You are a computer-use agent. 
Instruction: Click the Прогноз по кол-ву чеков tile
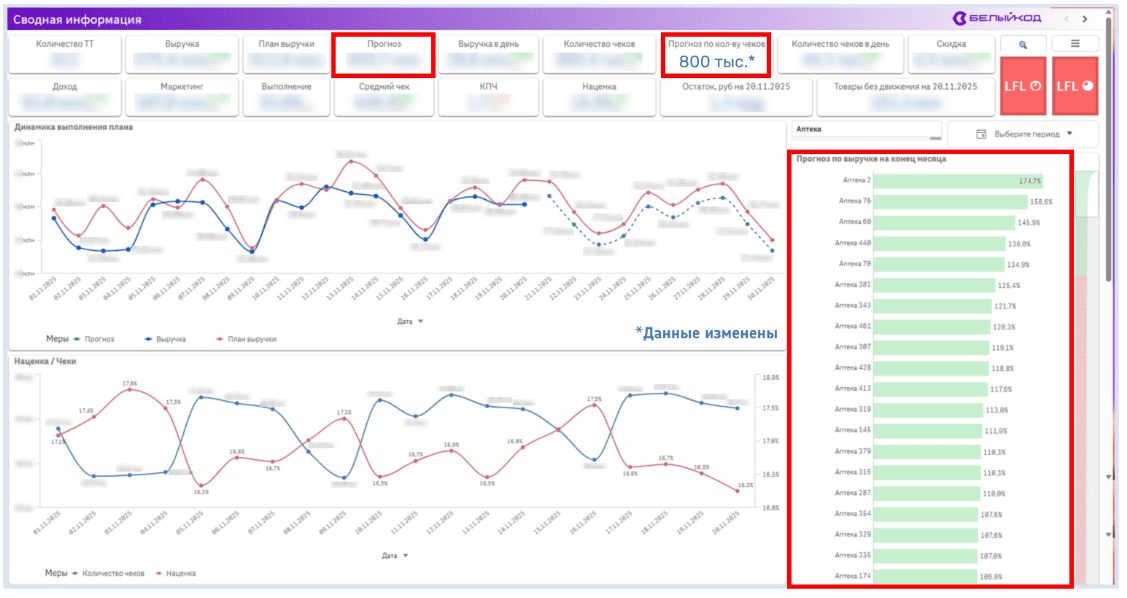pos(716,54)
